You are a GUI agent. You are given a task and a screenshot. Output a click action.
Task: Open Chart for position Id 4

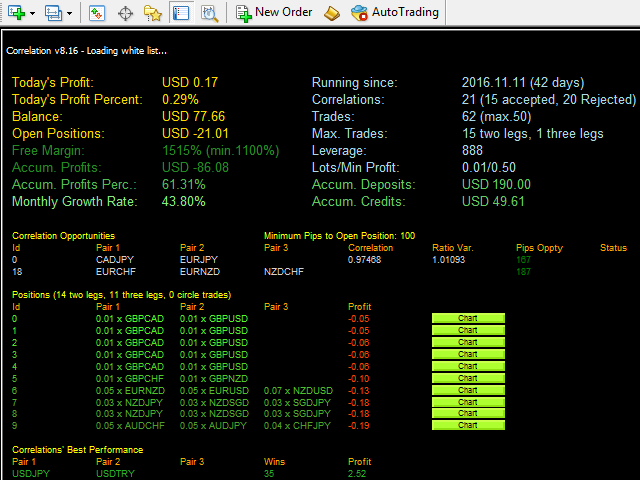pos(468,366)
